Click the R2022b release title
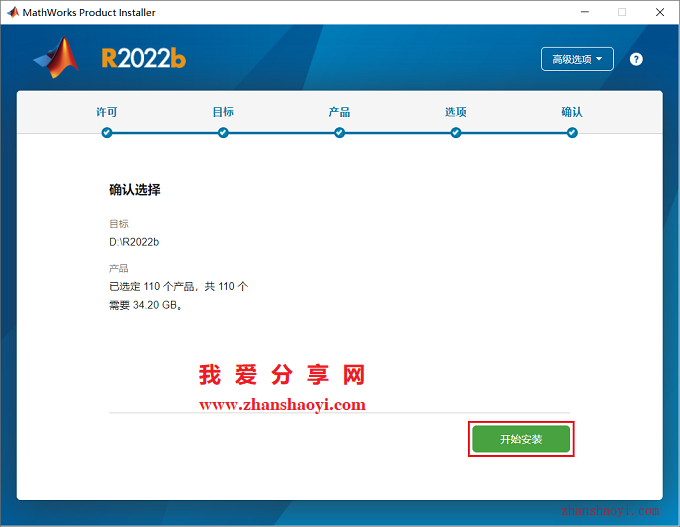The width and height of the screenshot is (680, 527). [x=144, y=59]
